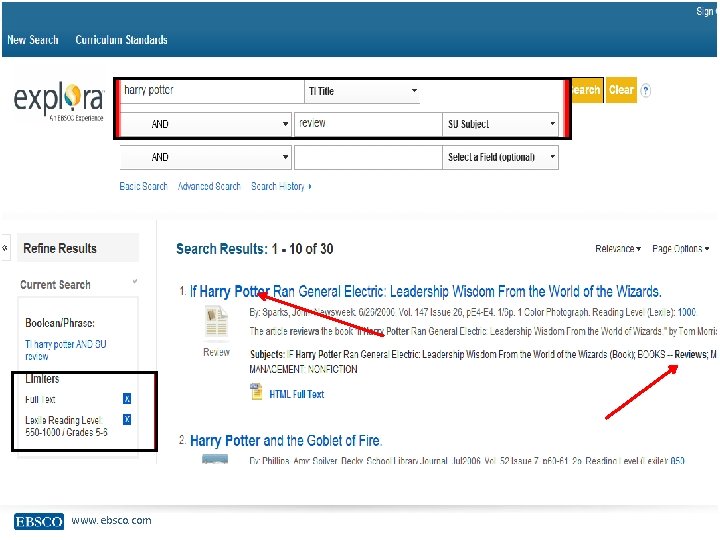Viewport: 720px width, 540px height.
Task: Click the empty third search input field
Action: click(368, 158)
